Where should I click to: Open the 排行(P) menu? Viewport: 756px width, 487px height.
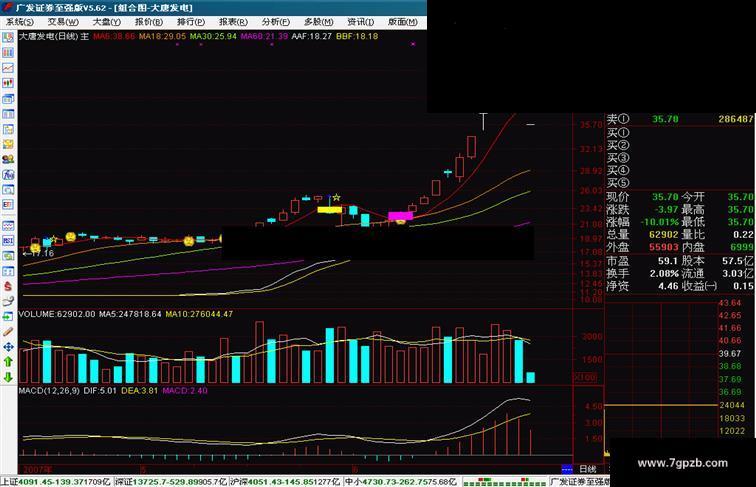(190, 22)
